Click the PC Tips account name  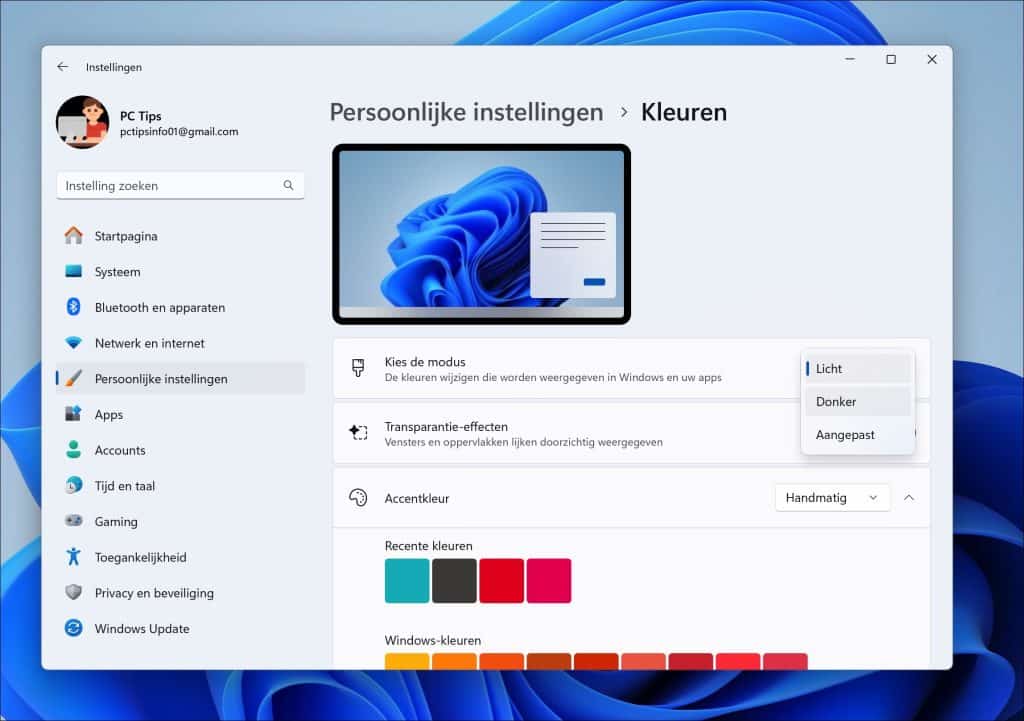pyautogui.click(x=140, y=116)
